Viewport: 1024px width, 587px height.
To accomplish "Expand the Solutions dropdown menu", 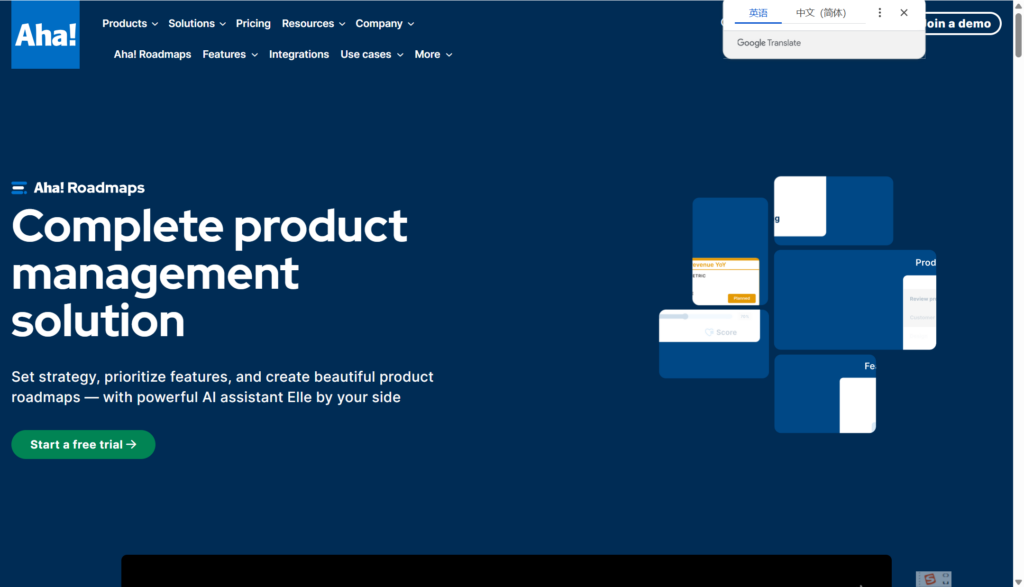I will click(197, 23).
